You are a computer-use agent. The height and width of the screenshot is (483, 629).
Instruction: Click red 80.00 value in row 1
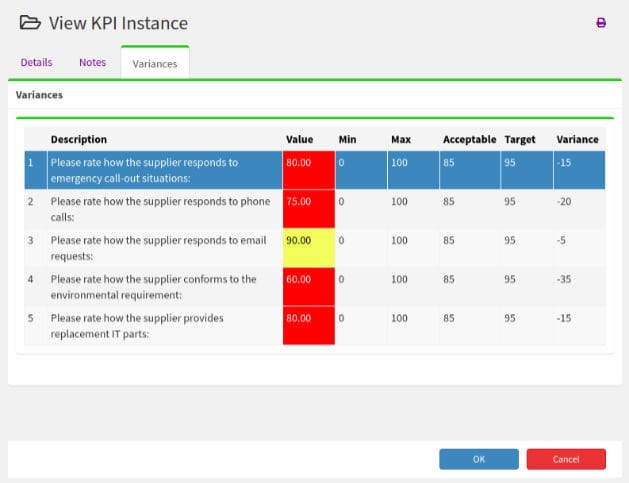pos(308,169)
